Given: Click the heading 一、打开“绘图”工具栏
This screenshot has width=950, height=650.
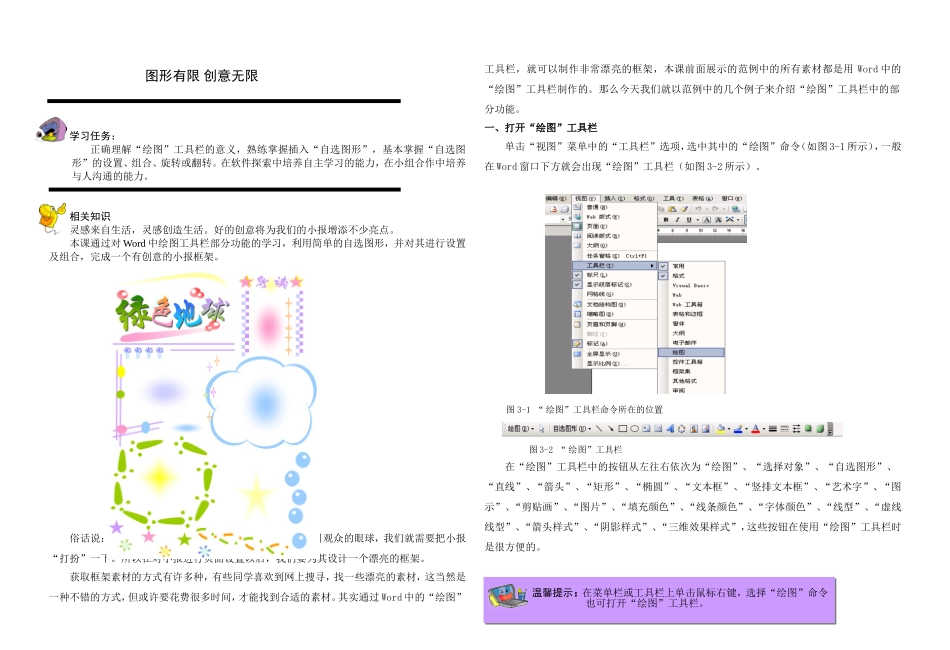Looking at the screenshot, I should point(540,127).
